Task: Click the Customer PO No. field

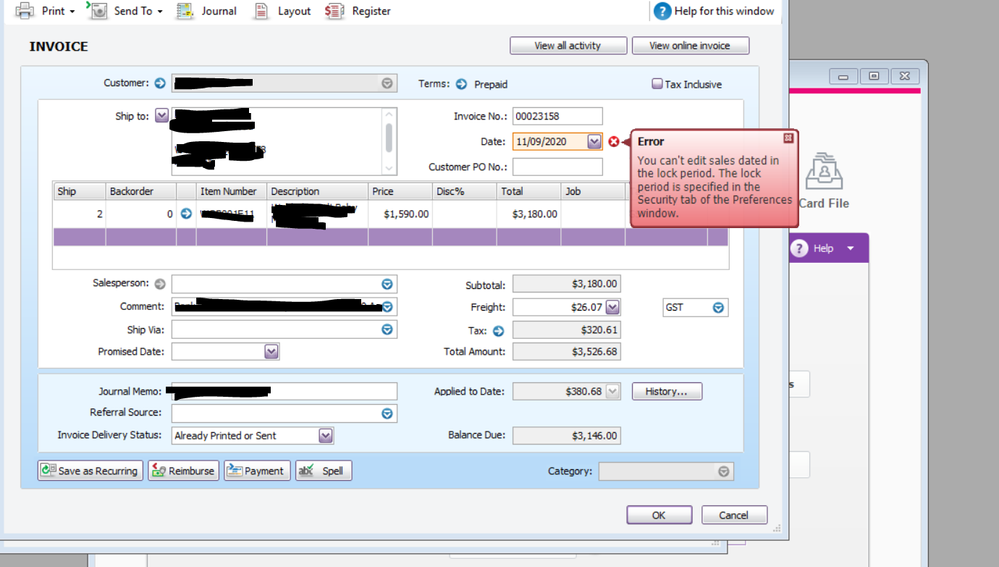Action: 557,167
